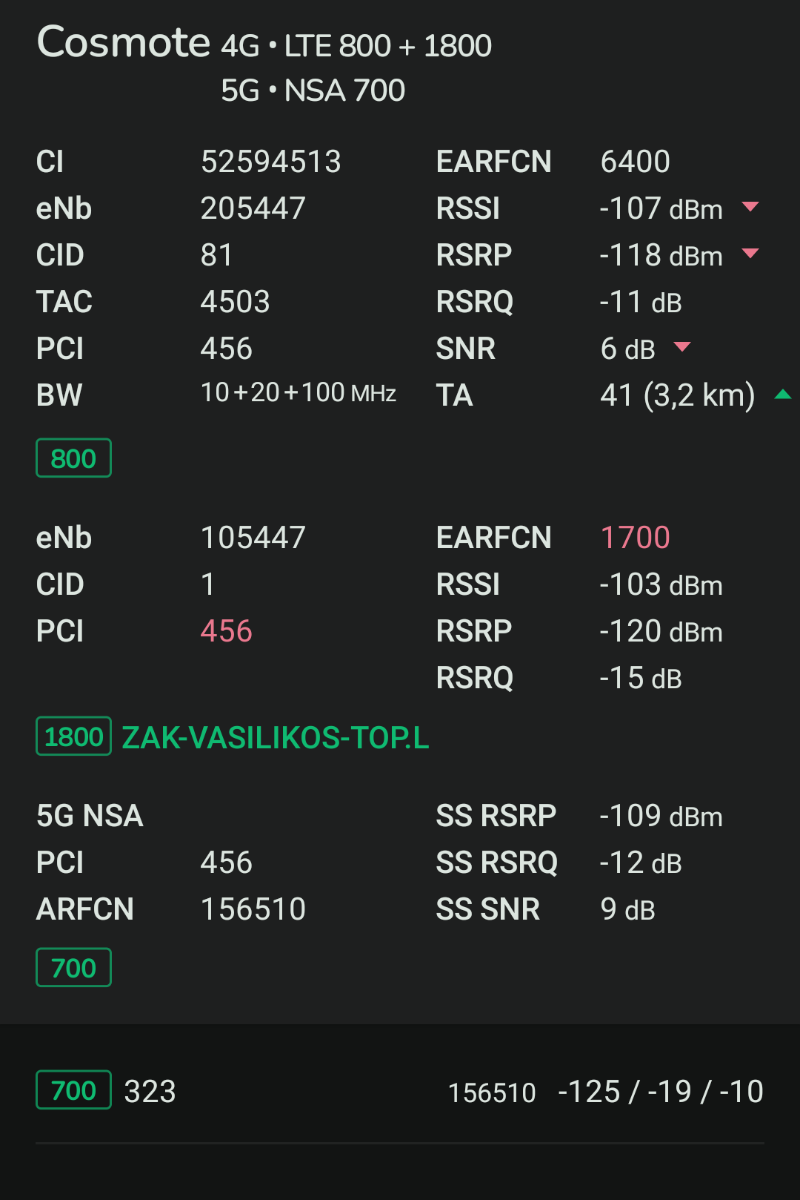Tap the 700 badge beside neighbor 323
The width and height of the screenshot is (800, 1200).
pyautogui.click(x=73, y=1090)
